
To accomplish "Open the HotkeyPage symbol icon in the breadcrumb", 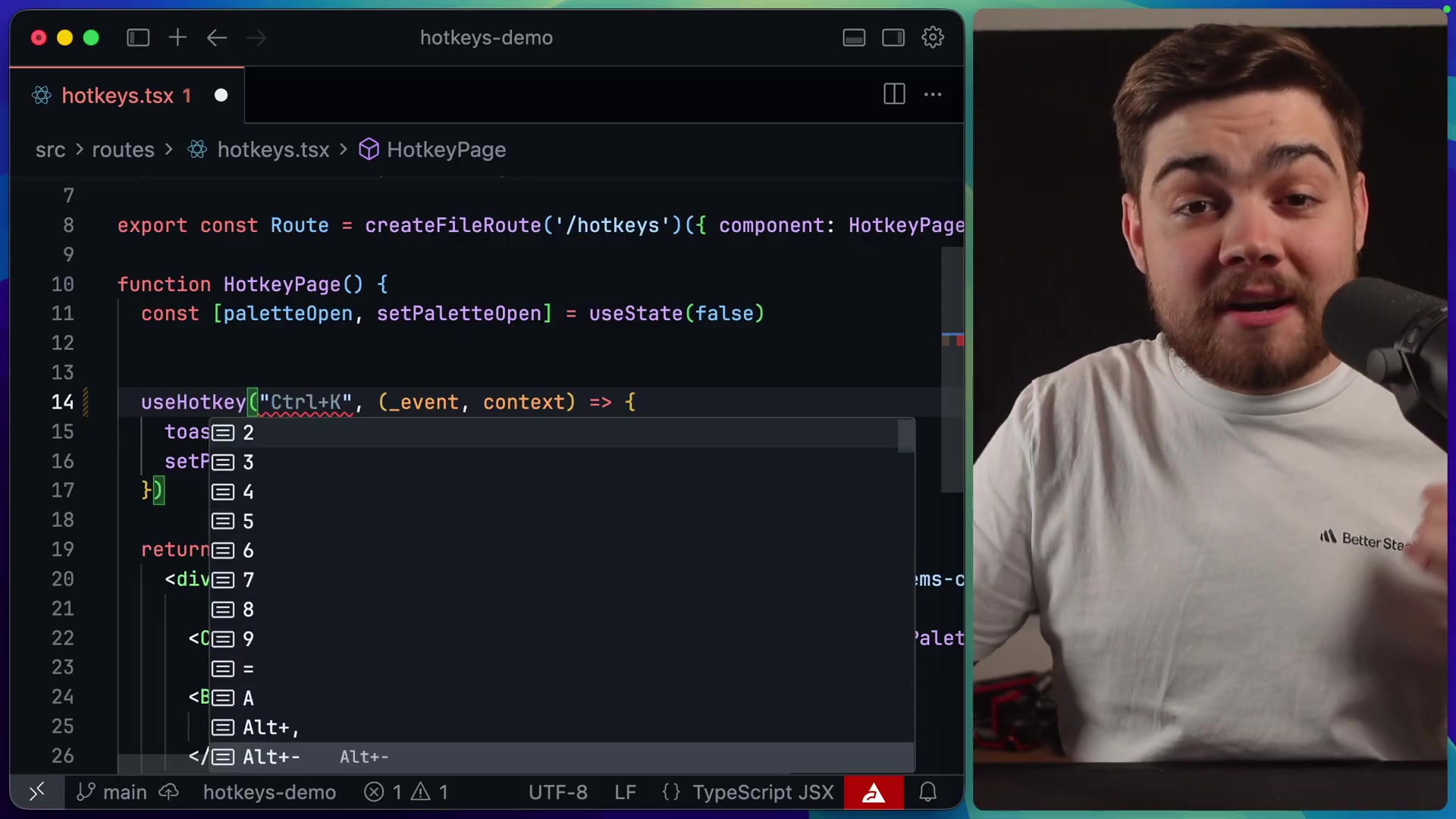I will point(369,149).
